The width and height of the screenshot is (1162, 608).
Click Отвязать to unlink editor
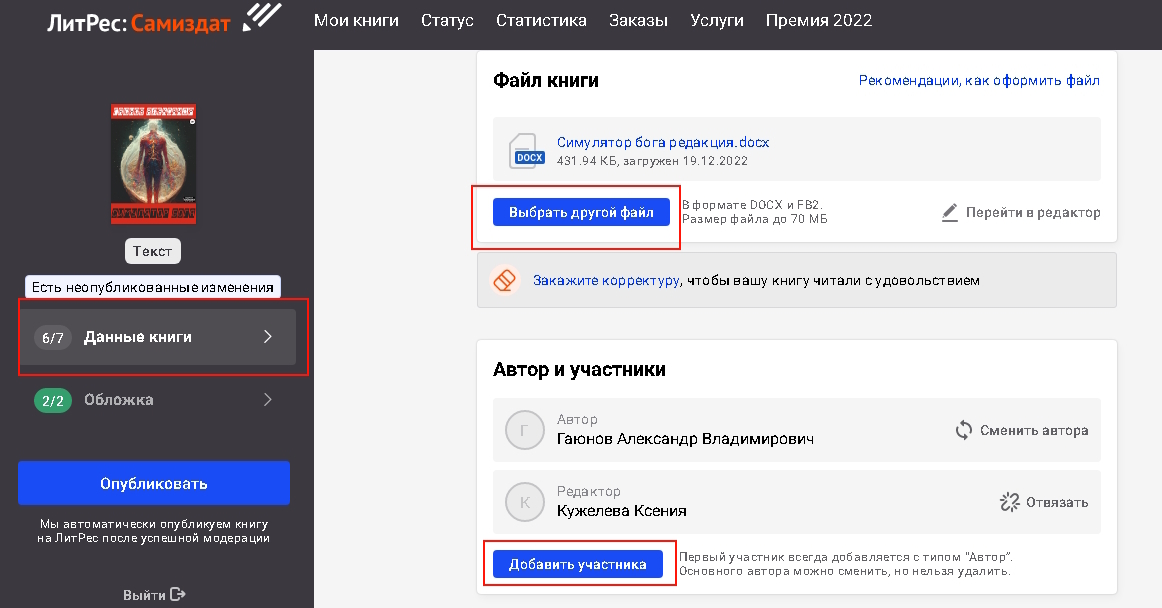(x=1057, y=502)
